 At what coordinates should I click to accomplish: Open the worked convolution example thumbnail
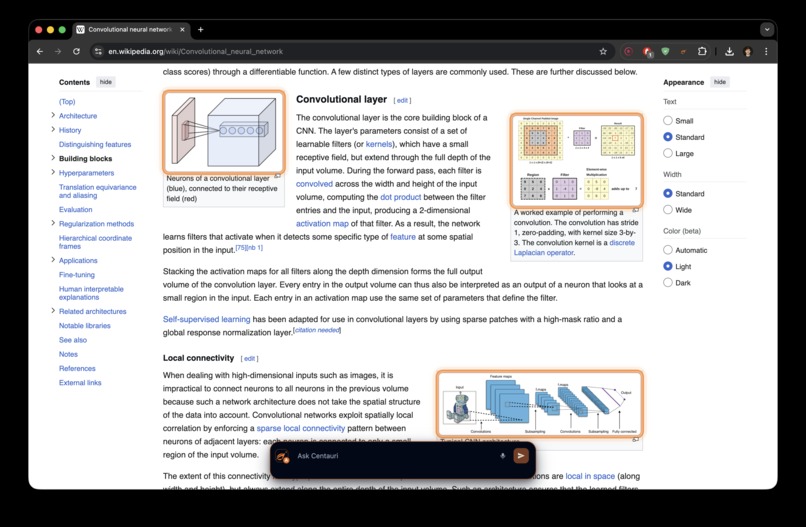coord(576,160)
